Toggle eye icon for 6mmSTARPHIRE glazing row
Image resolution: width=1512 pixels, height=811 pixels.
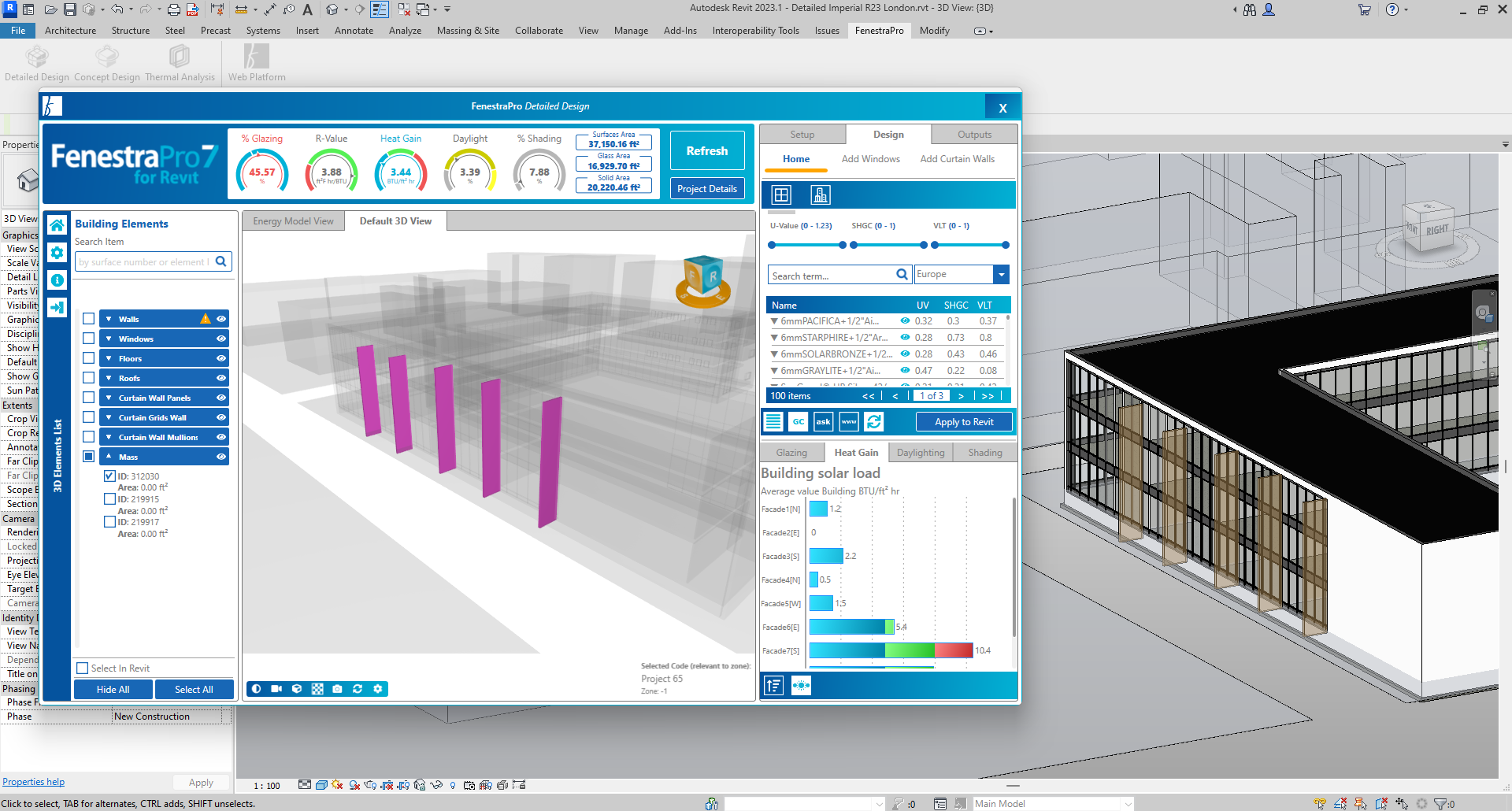[905, 337]
